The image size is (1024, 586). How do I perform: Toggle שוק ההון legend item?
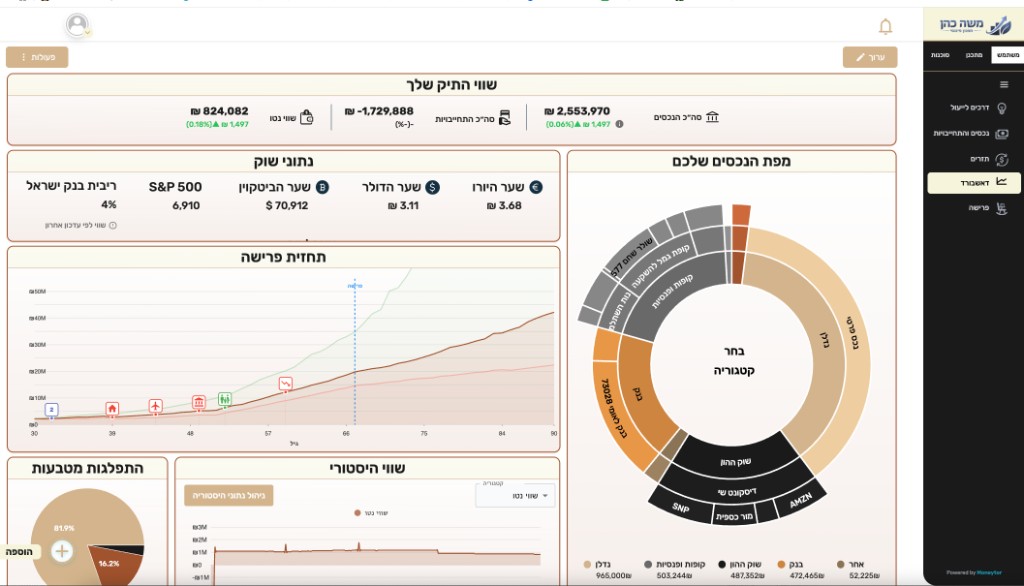click(x=740, y=564)
